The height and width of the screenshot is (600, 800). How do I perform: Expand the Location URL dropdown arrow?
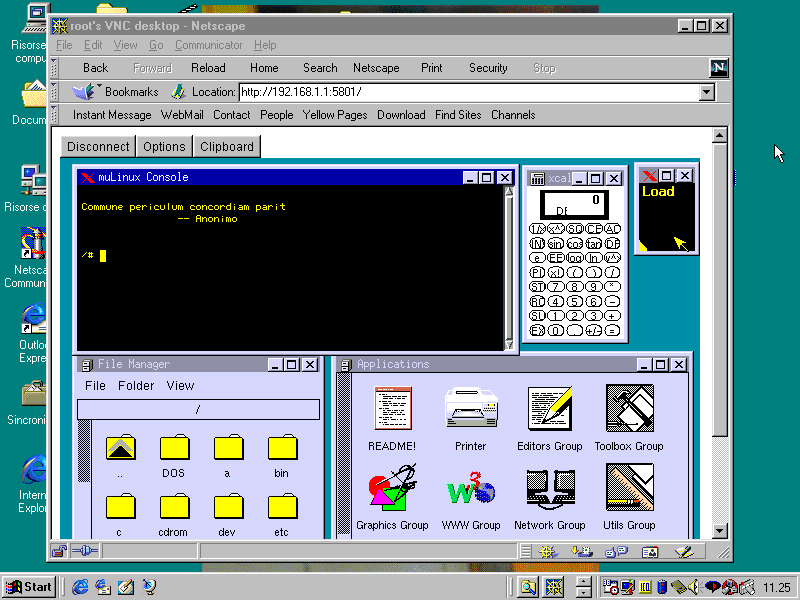click(x=707, y=92)
